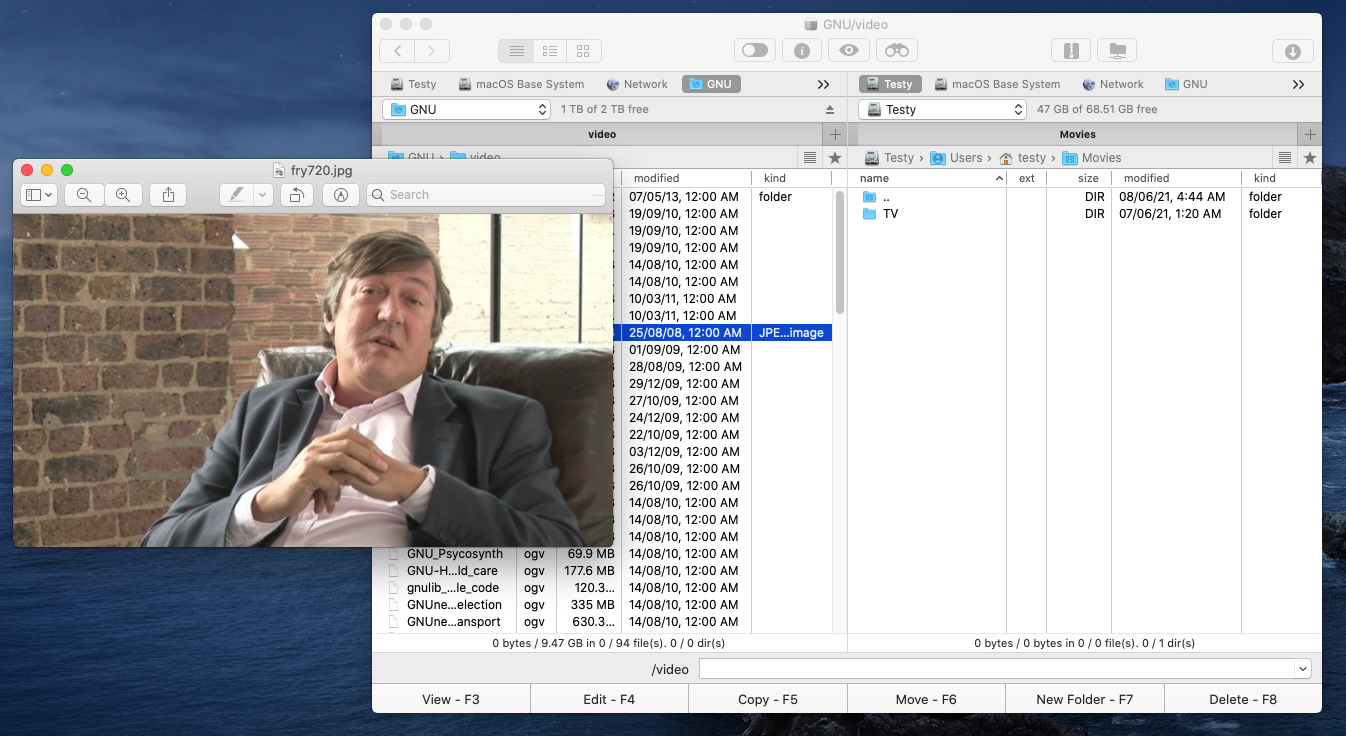Sort left pane by kind column
1346x736 pixels.
[x=791, y=178]
